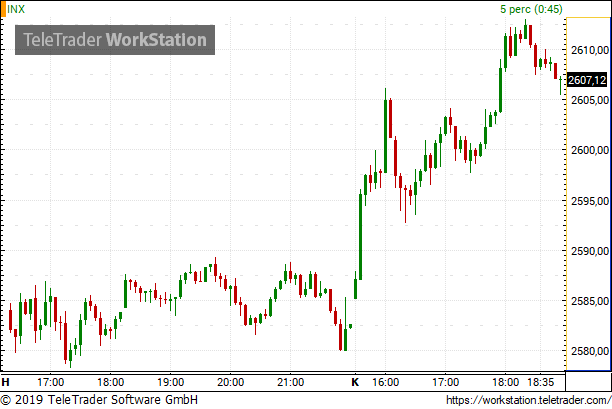Open the workstation.teletrader.com link
The width and height of the screenshot is (612, 409).
tap(528, 400)
